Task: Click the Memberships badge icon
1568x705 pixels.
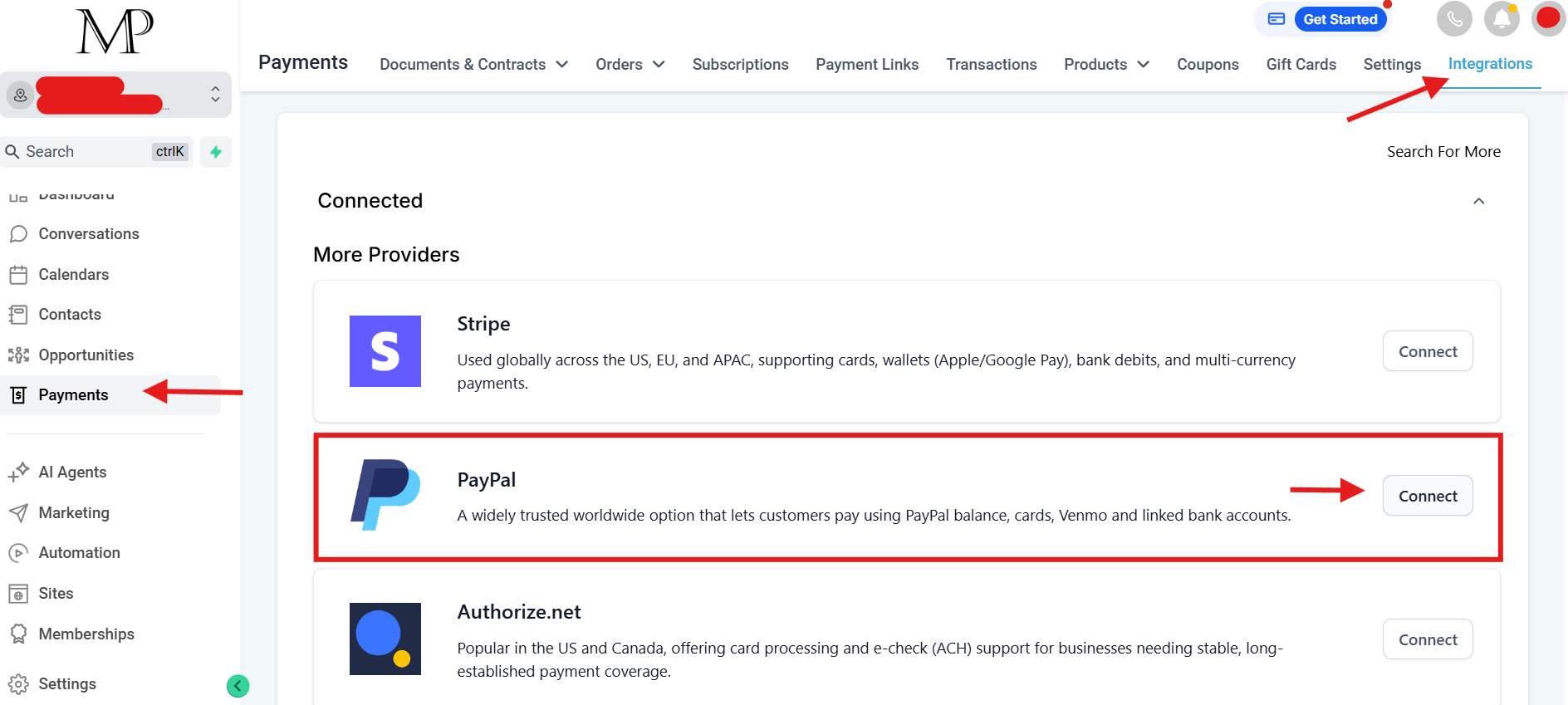Action: (x=18, y=634)
